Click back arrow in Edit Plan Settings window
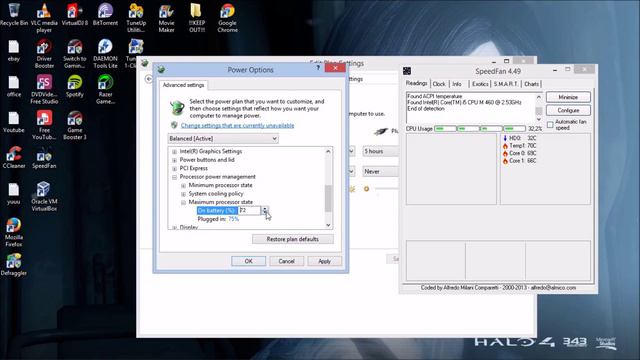Screen dimensions: 640x360 click(148, 79)
